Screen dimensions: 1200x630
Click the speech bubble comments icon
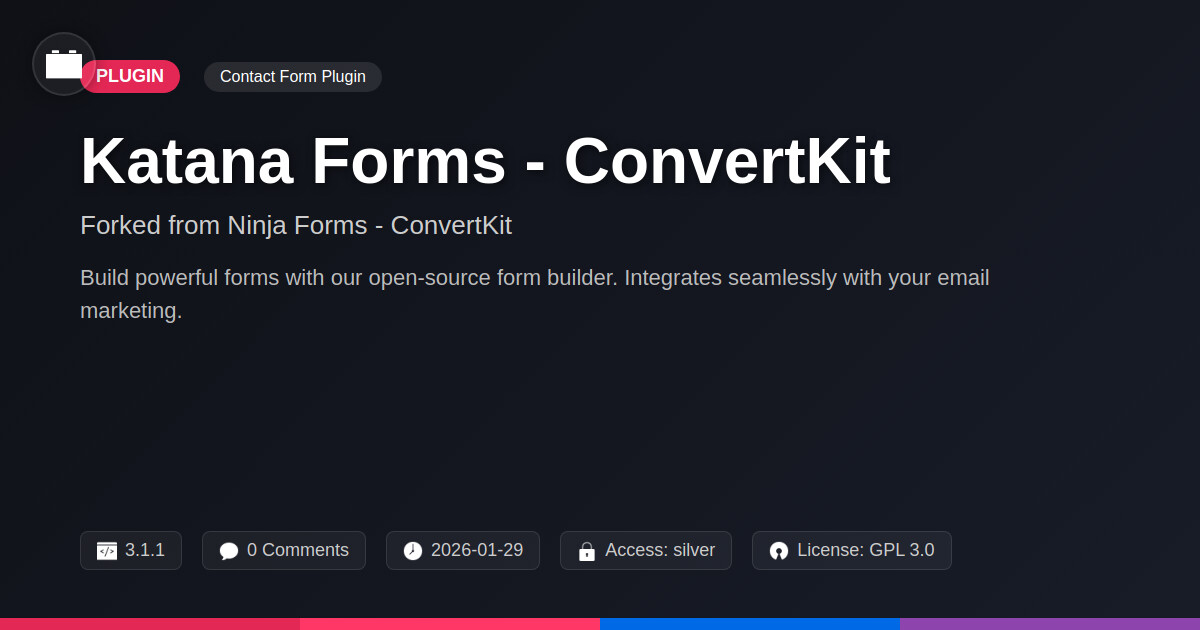pos(229,551)
